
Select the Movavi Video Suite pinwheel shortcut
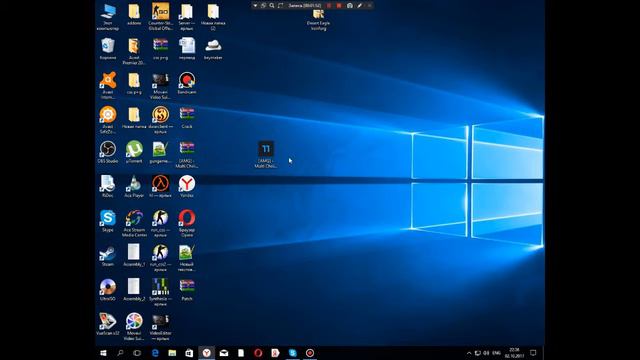(x=134, y=327)
